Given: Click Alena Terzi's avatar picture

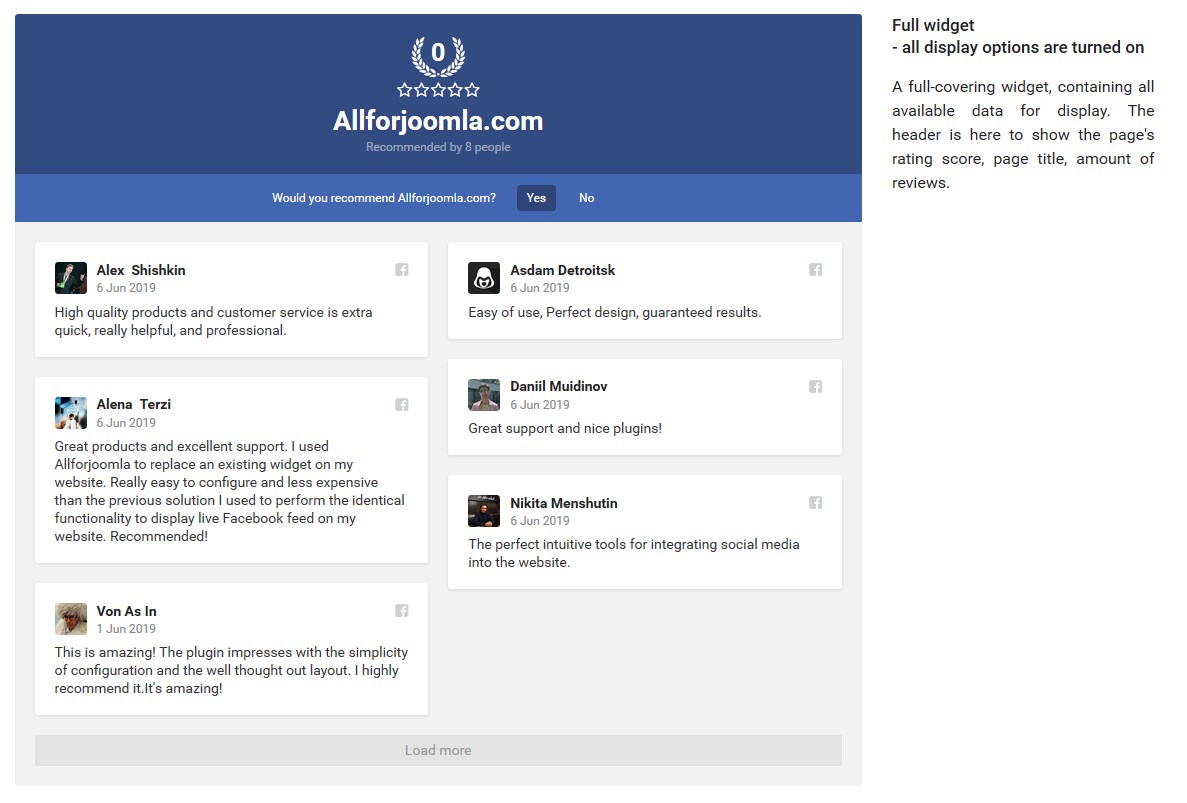Looking at the screenshot, I should [x=71, y=413].
